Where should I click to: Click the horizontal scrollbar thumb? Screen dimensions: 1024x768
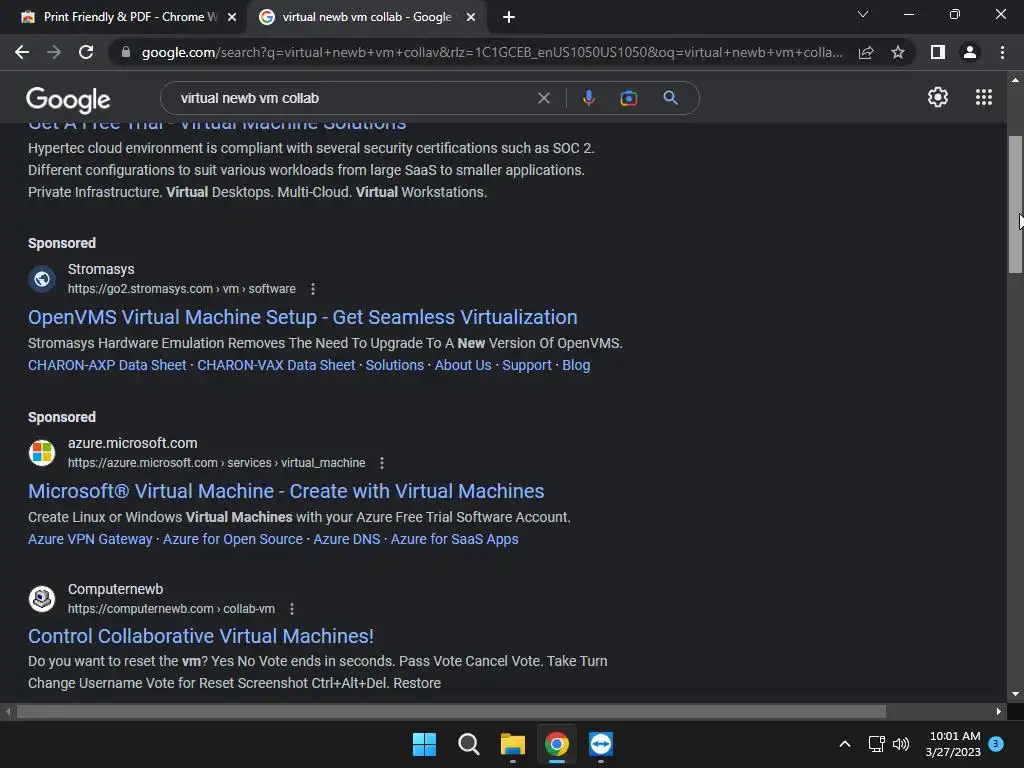(451, 711)
